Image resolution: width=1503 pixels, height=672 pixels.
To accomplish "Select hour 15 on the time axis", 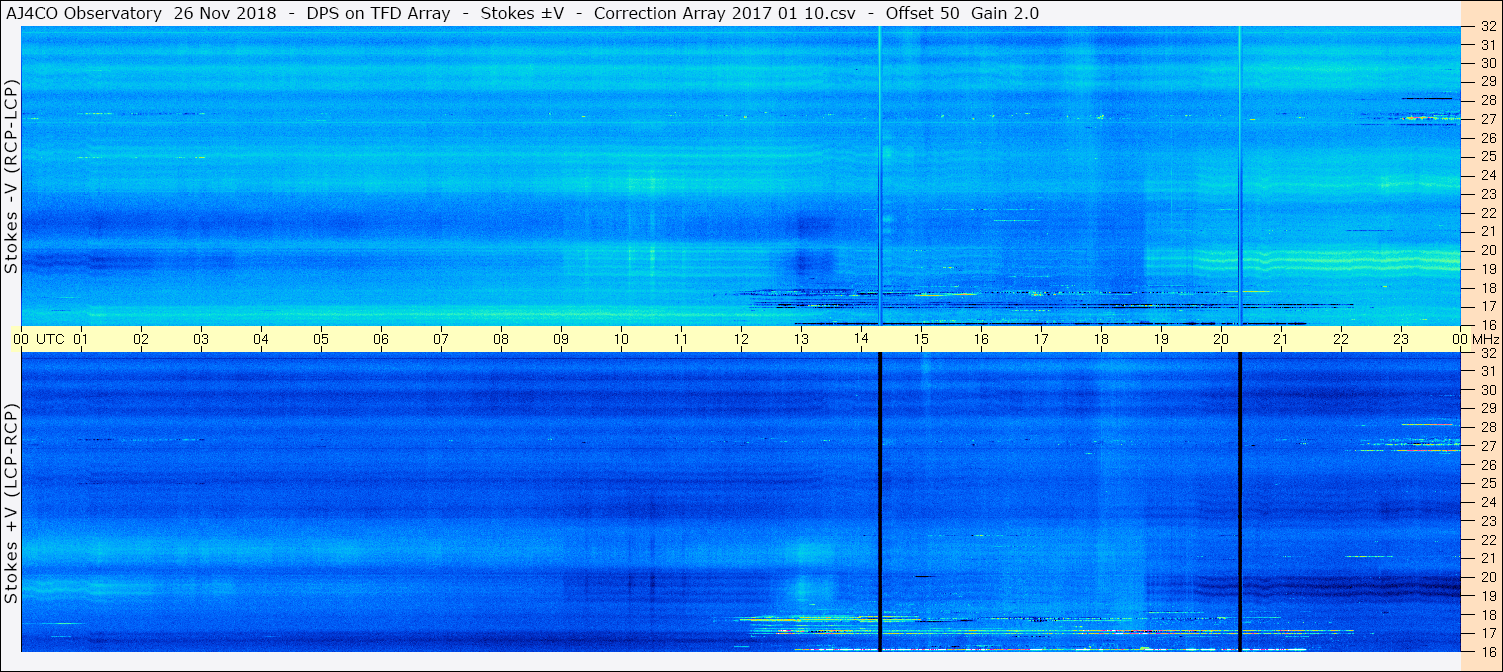I will tap(921, 339).
